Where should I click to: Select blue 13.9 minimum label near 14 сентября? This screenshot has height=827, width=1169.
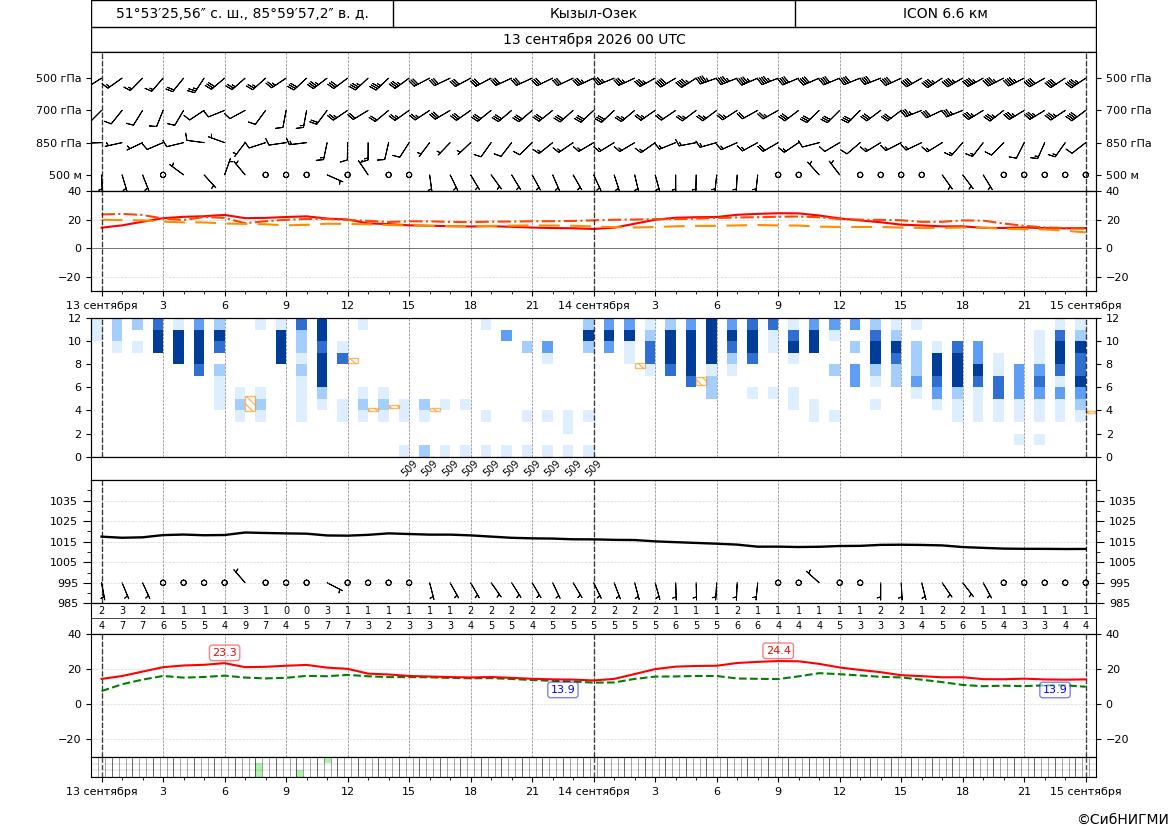(x=562, y=690)
